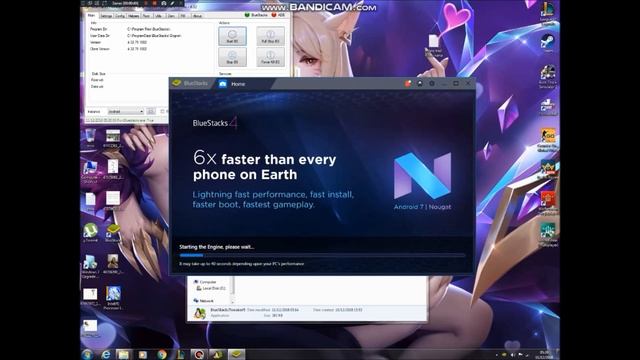Viewport: 640px width, 360px height.
Task: Open the Counter-Strike Global Offensive shortcut
Action: 547,140
